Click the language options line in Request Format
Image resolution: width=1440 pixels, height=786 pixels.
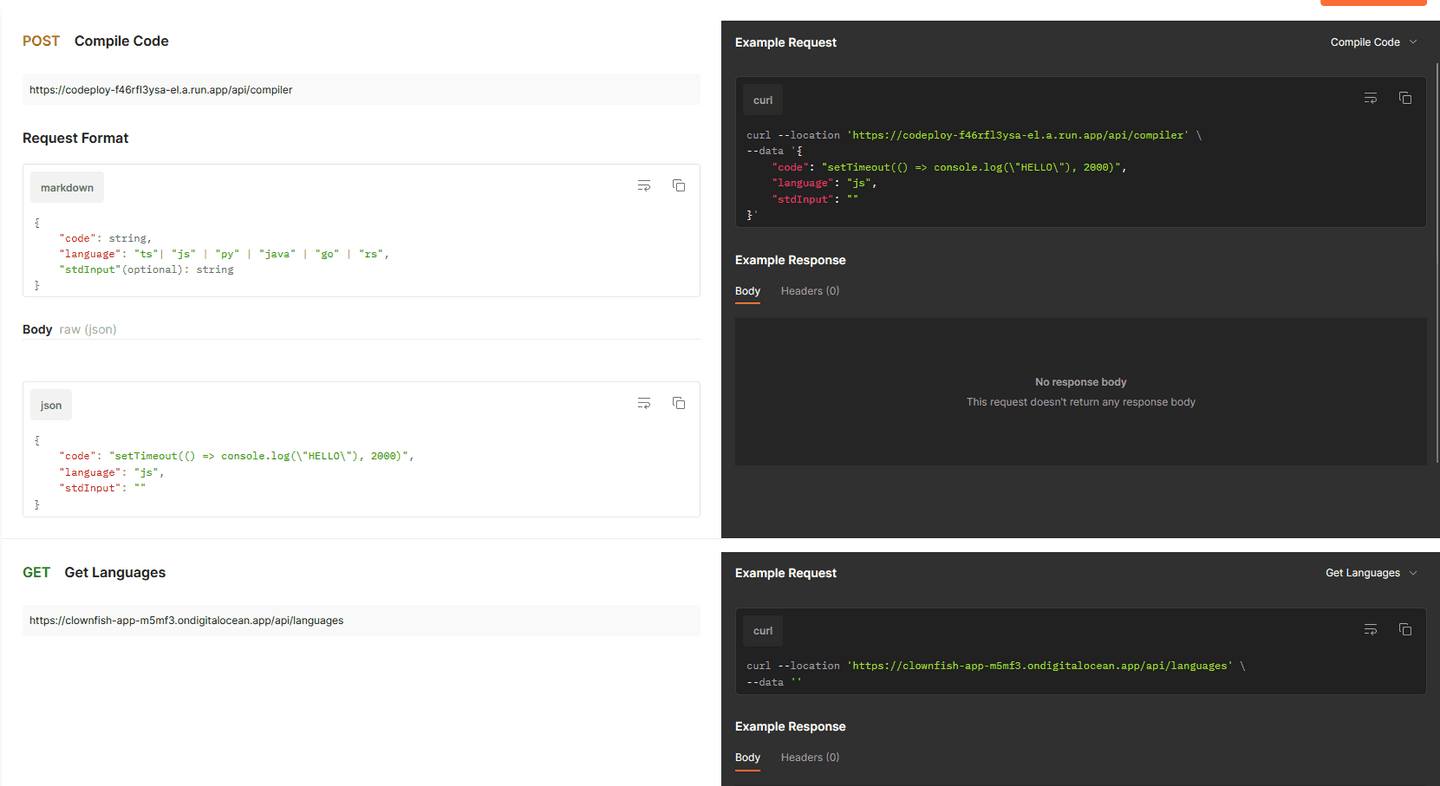pos(224,254)
